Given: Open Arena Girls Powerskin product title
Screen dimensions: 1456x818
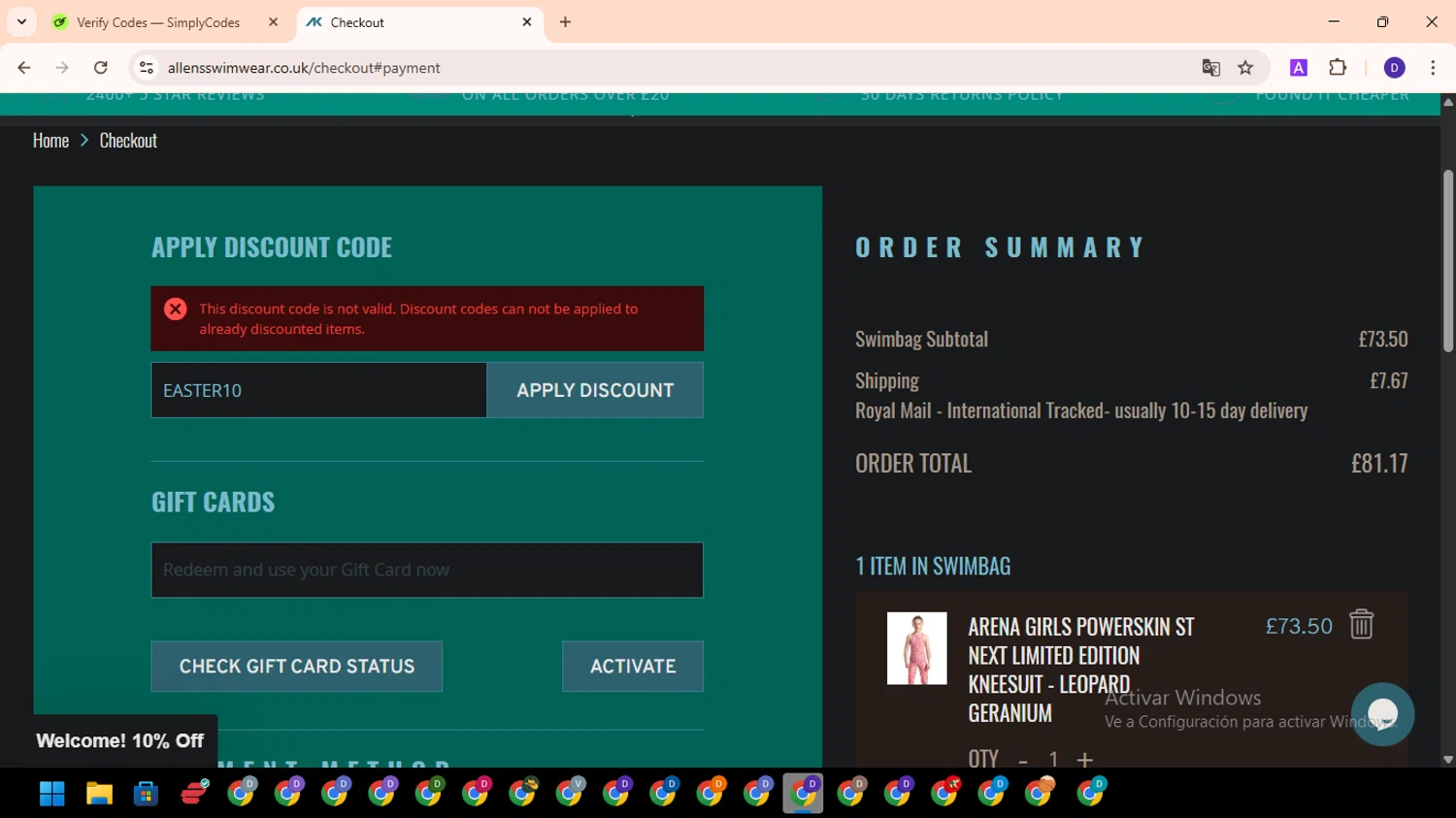Looking at the screenshot, I should pyautogui.click(x=1081, y=670).
